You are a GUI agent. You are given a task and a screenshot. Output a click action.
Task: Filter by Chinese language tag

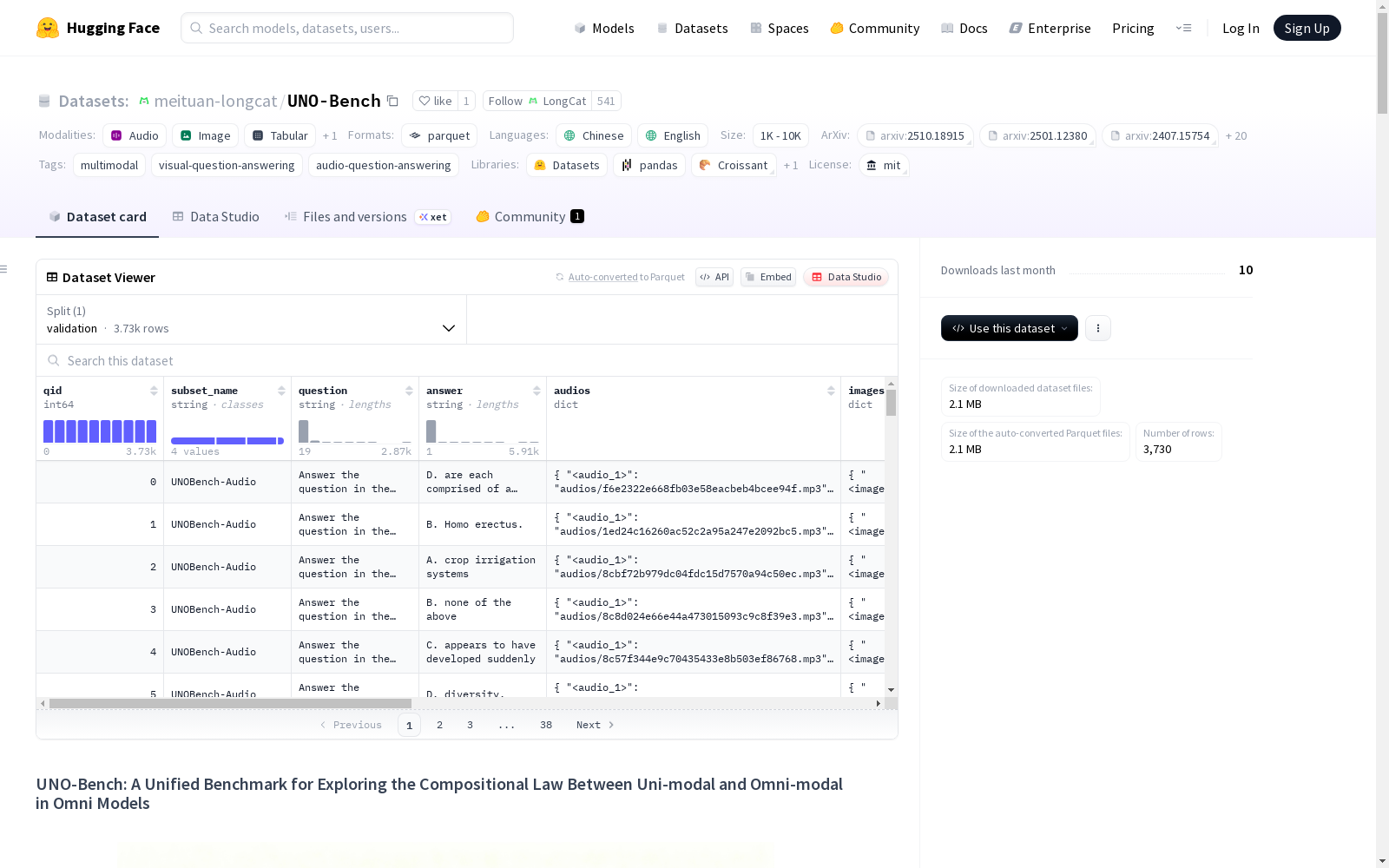594,135
